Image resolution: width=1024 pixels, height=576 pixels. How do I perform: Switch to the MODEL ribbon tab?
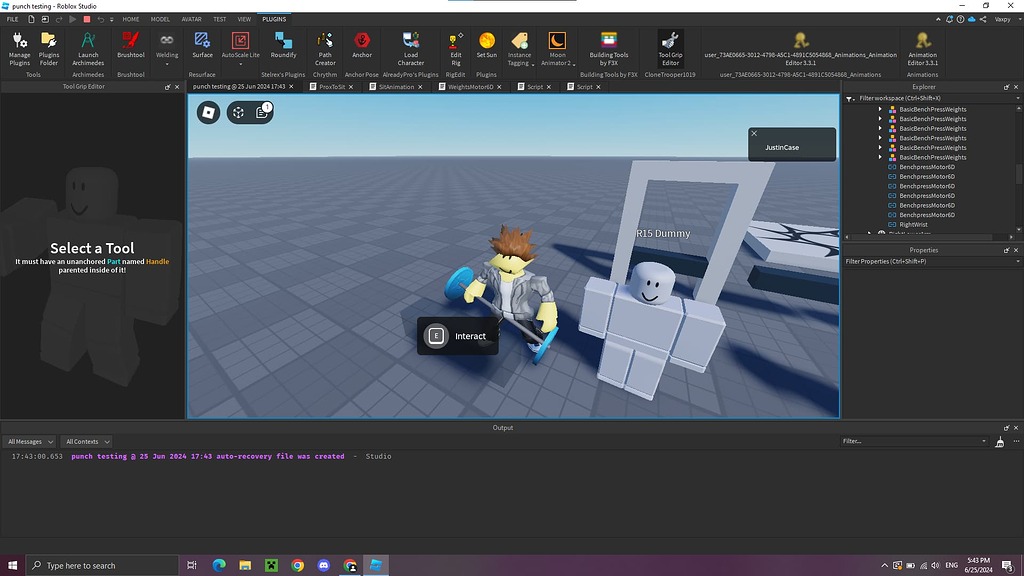click(161, 18)
